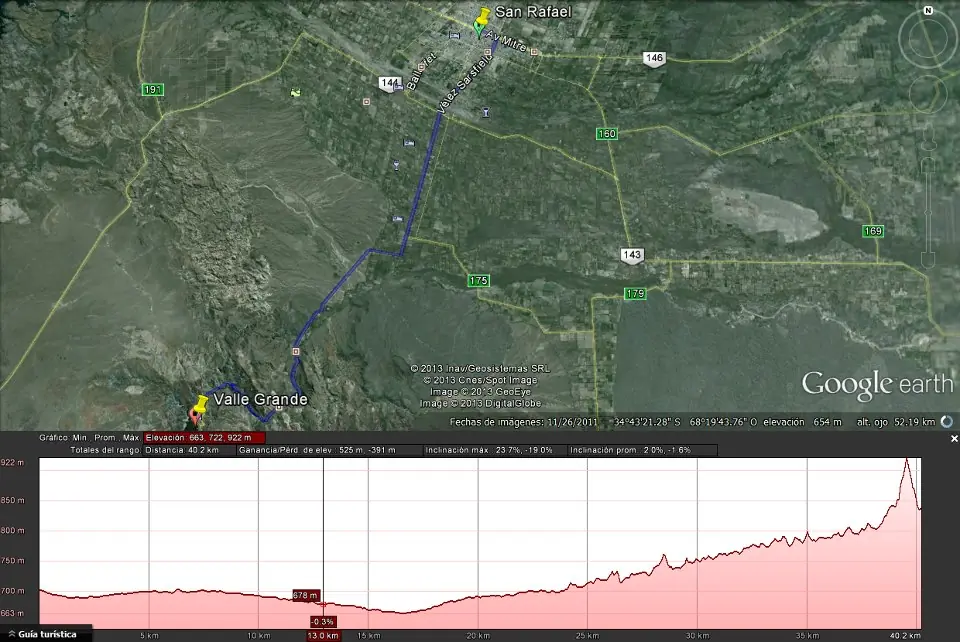960x642 pixels.
Task: Click the route 191 road shield
Action: click(152, 89)
